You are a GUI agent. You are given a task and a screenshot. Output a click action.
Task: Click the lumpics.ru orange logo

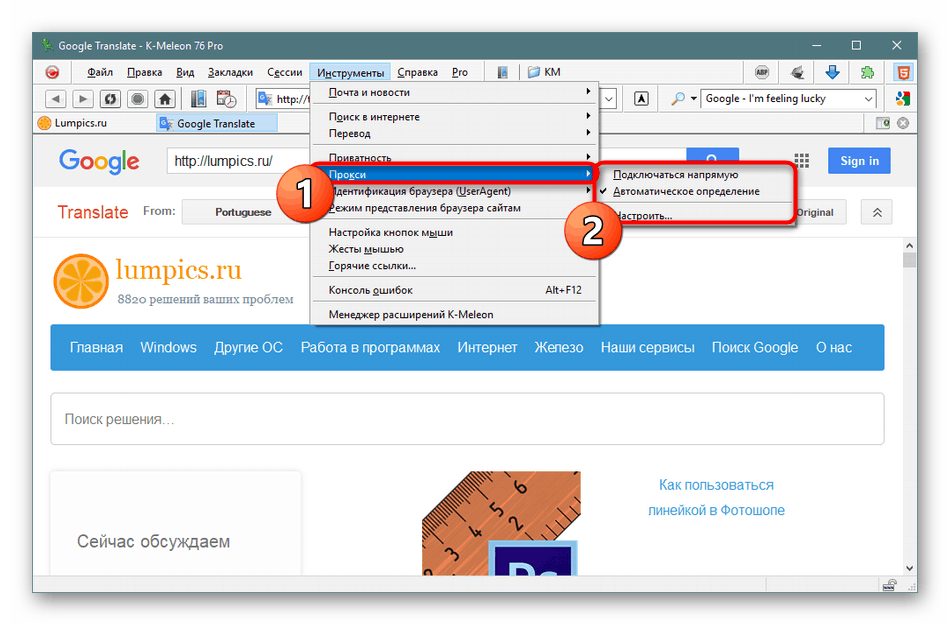pos(81,281)
